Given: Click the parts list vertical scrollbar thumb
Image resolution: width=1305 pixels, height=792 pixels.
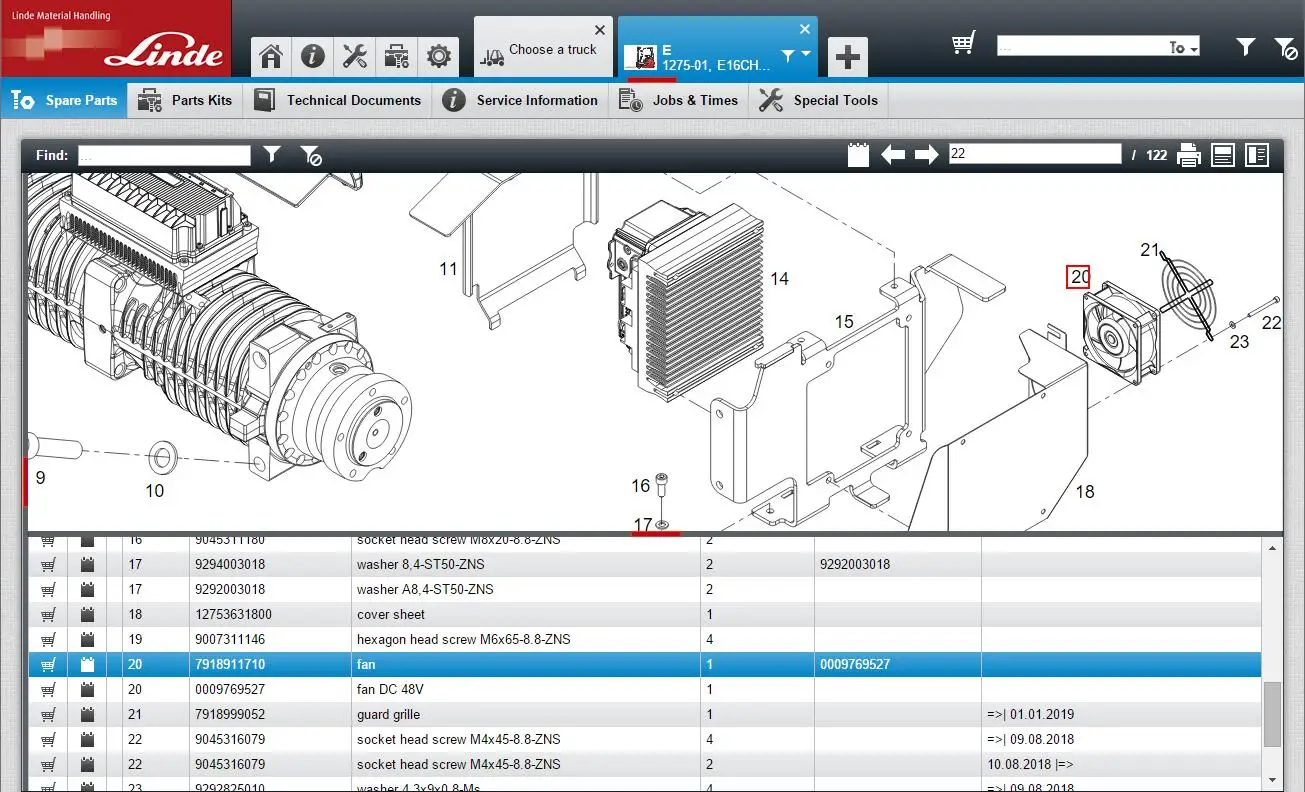Looking at the screenshot, I should coord(1271,714).
